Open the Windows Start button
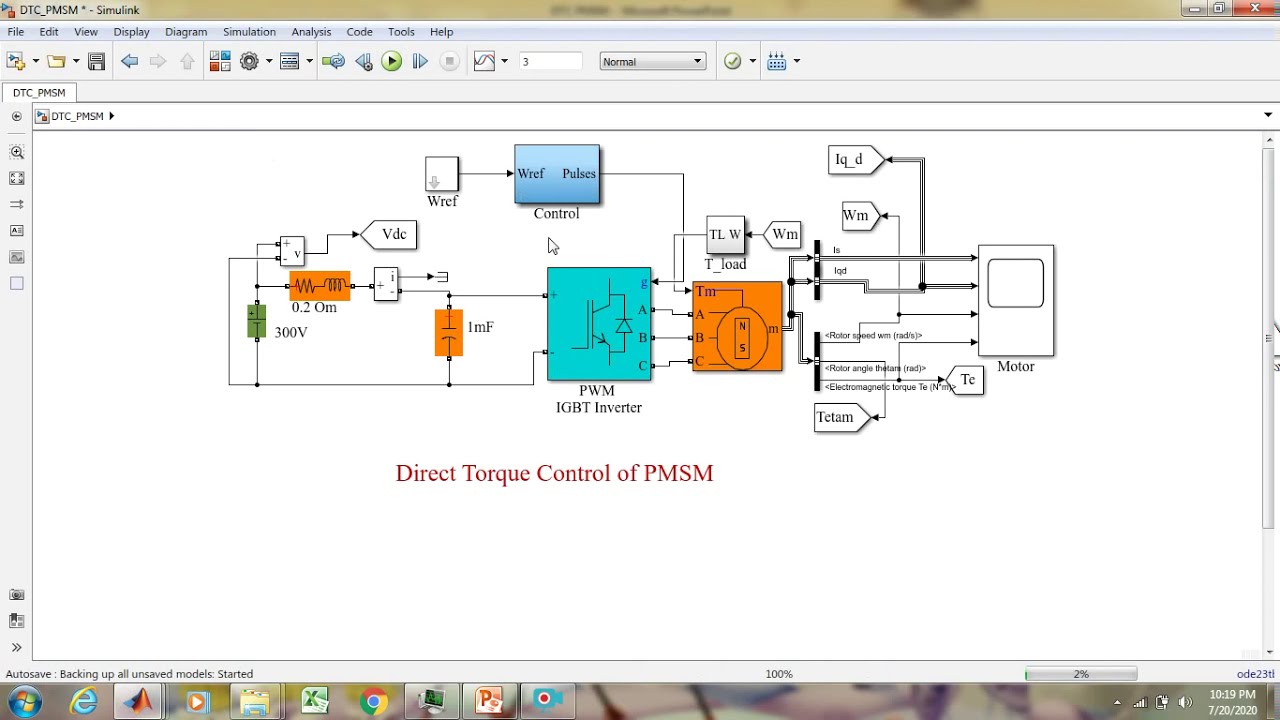The image size is (1280, 720). click(24, 700)
